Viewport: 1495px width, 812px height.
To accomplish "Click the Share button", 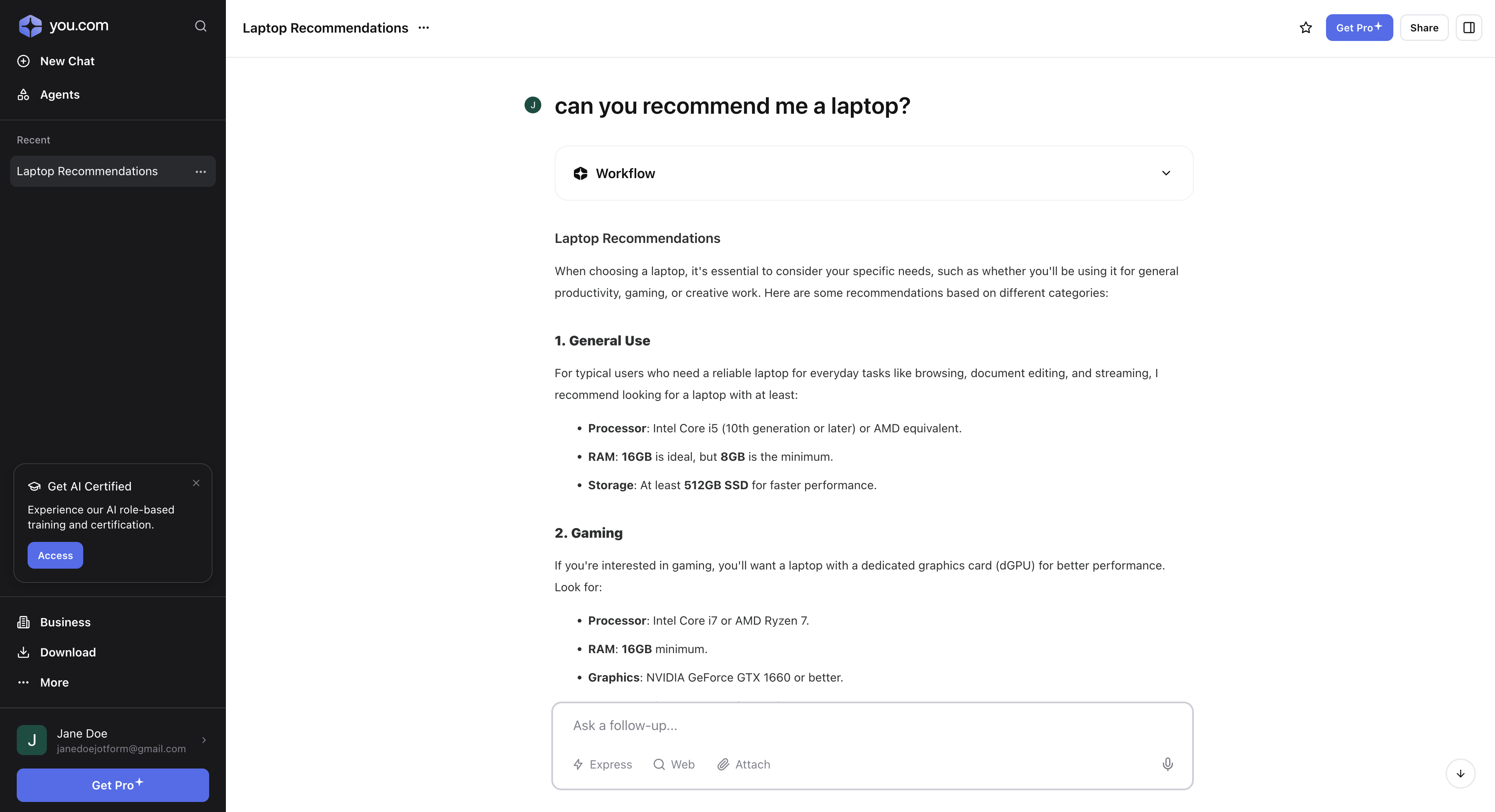I will coord(1423,28).
